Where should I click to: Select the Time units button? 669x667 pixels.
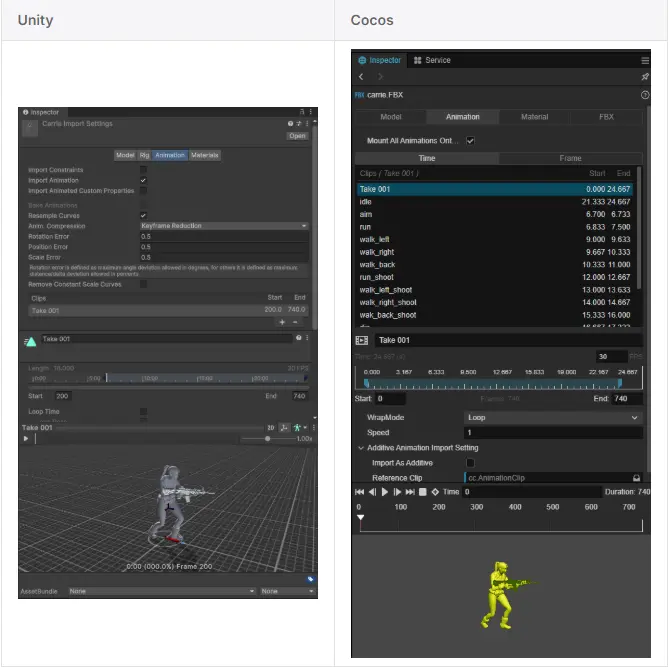427,158
